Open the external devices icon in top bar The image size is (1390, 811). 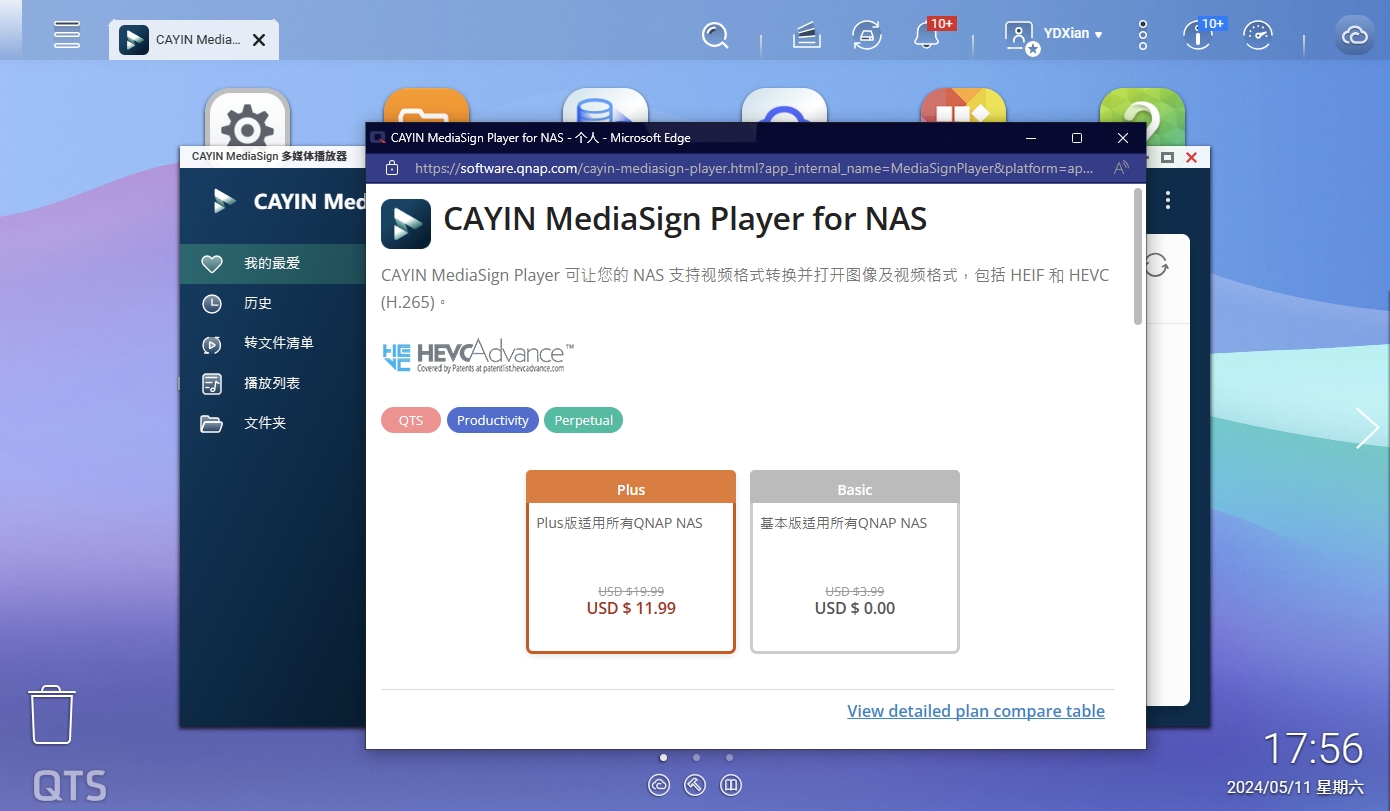(x=866, y=36)
